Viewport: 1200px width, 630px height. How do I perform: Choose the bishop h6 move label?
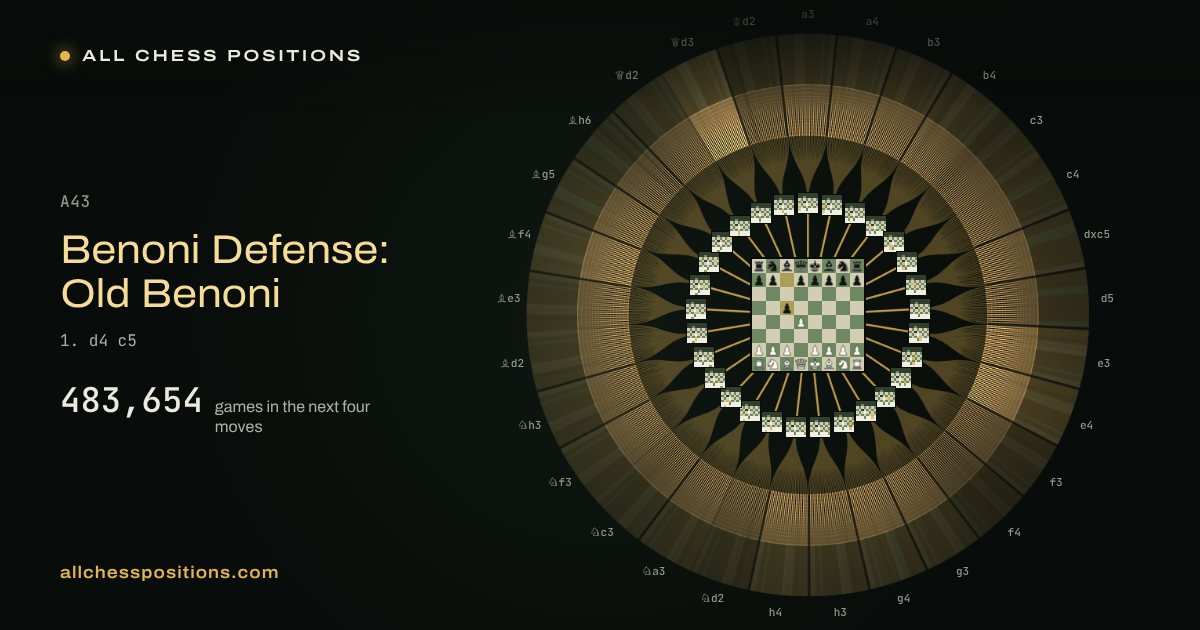(579, 120)
